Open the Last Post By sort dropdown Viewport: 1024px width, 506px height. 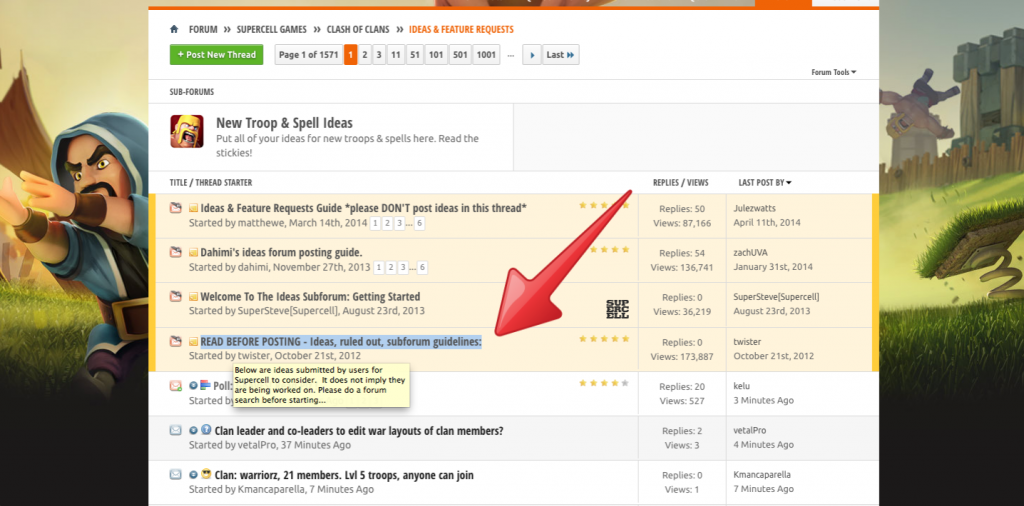[765, 183]
